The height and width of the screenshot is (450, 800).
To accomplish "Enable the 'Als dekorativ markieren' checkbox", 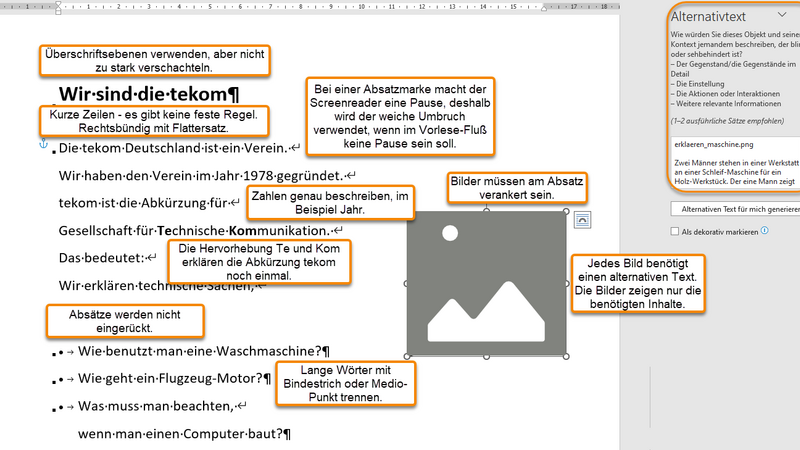I will tap(675, 231).
